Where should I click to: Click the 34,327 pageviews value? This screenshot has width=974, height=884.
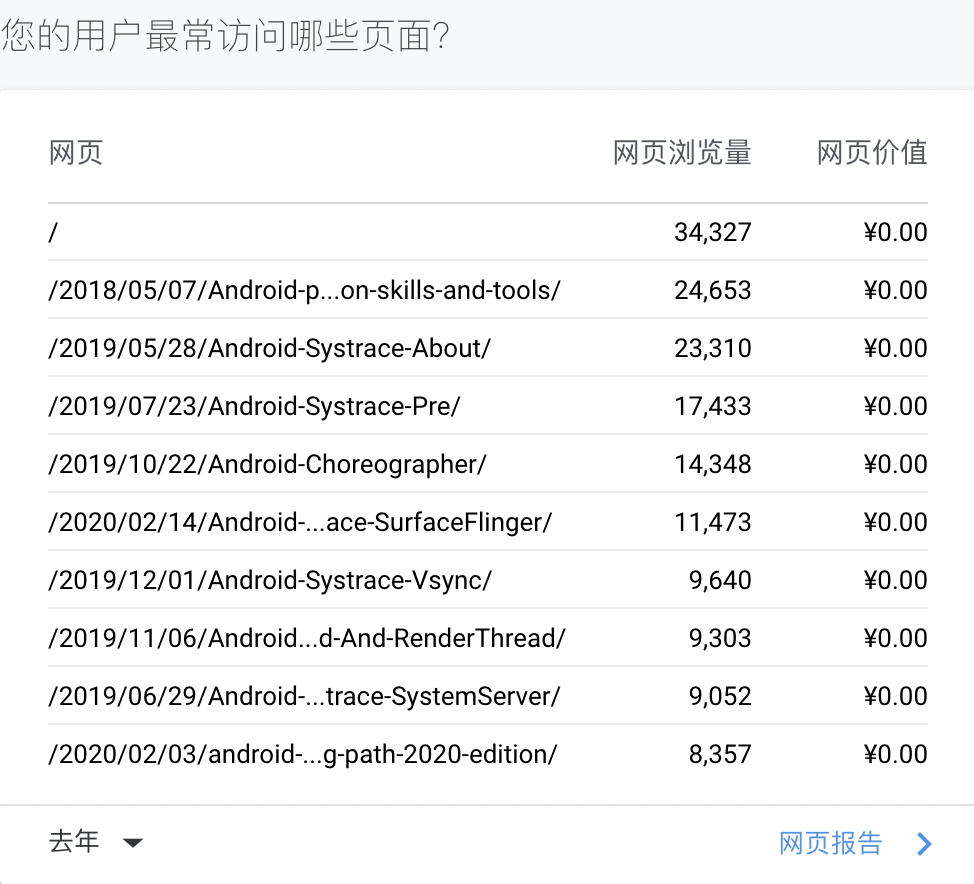[x=712, y=233]
